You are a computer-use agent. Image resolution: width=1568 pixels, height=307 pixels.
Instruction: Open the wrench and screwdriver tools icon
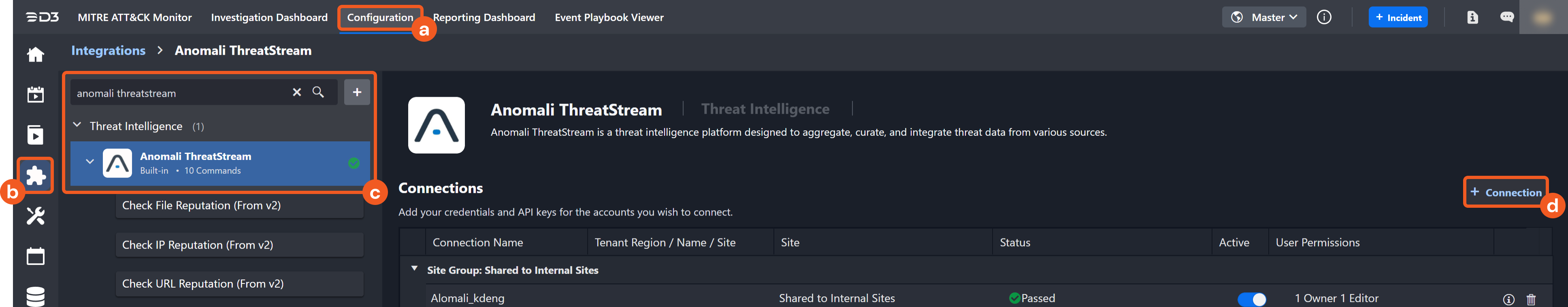(35, 215)
